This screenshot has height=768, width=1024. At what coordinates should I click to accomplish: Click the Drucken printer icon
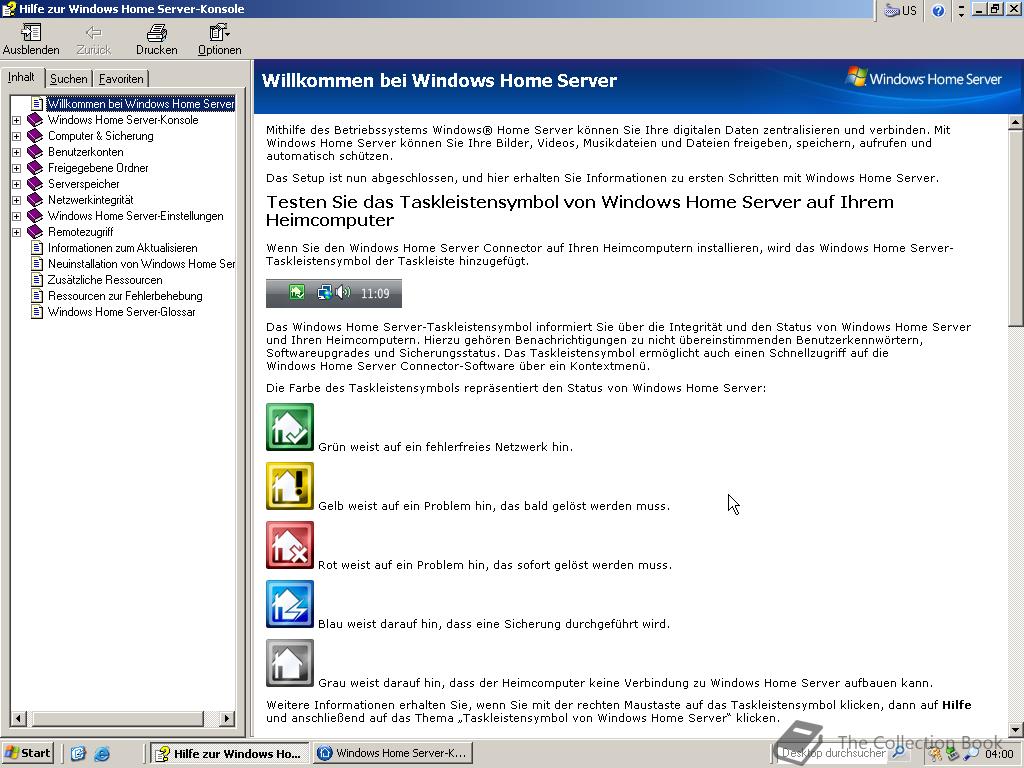click(157, 32)
